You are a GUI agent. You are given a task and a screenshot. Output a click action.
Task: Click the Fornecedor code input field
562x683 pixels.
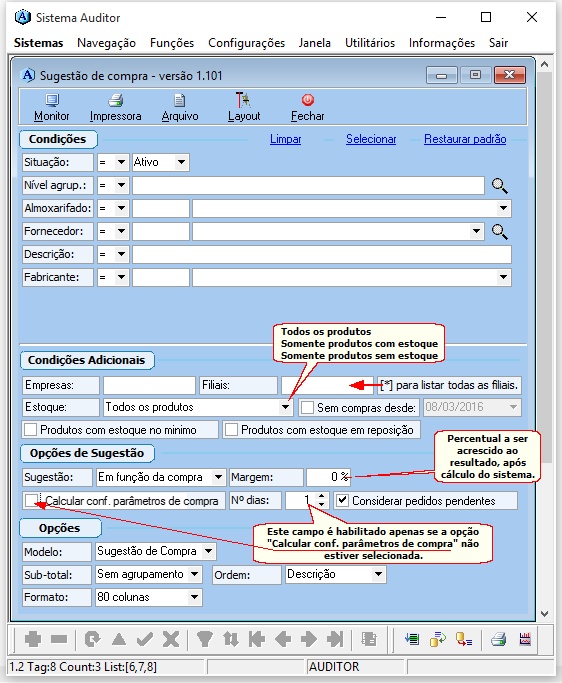tap(161, 231)
